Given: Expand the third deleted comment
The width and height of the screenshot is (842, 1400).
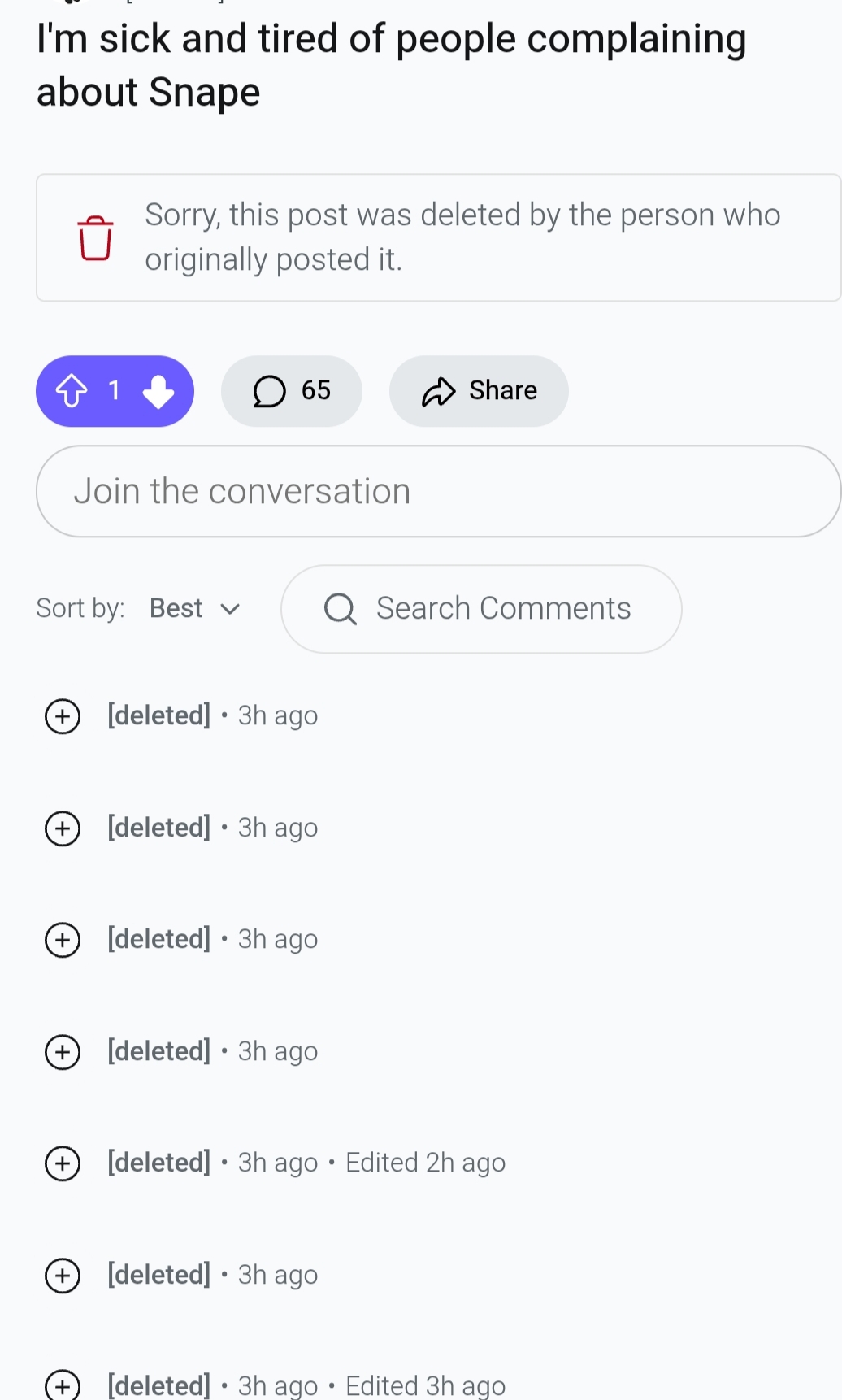Looking at the screenshot, I should [63, 940].
